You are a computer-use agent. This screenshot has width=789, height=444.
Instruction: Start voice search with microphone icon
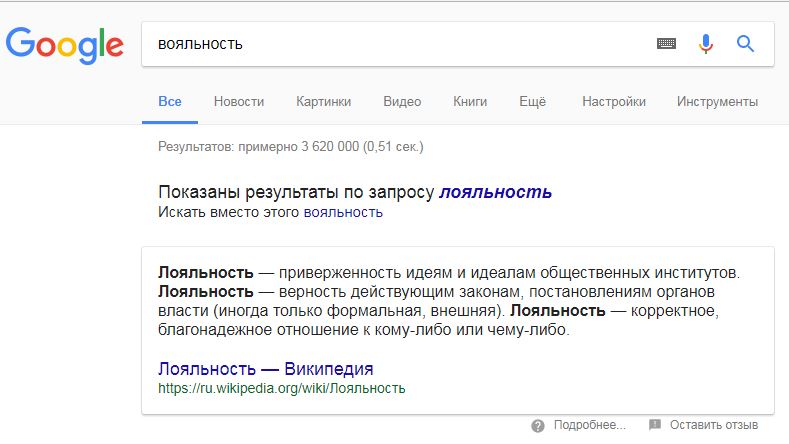pyautogui.click(x=706, y=44)
